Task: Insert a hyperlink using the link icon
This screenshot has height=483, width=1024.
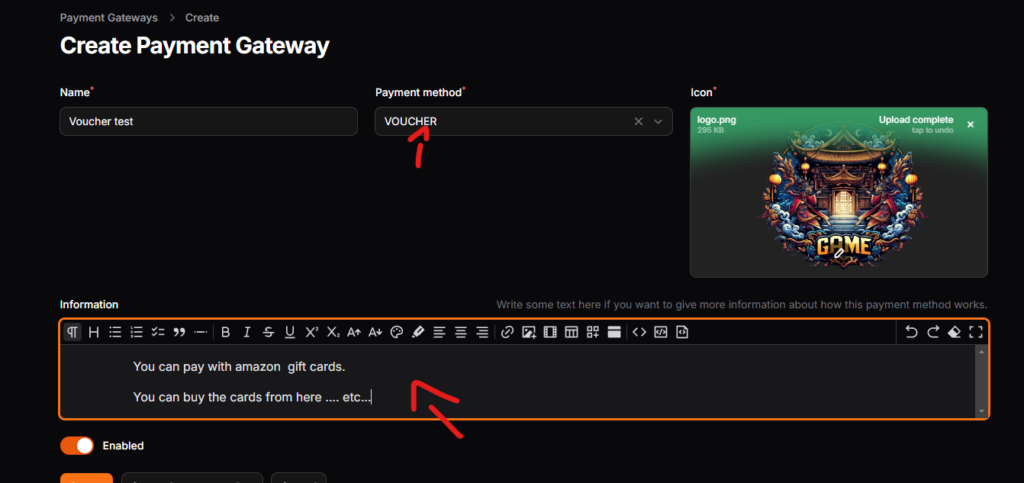Action: (507, 332)
